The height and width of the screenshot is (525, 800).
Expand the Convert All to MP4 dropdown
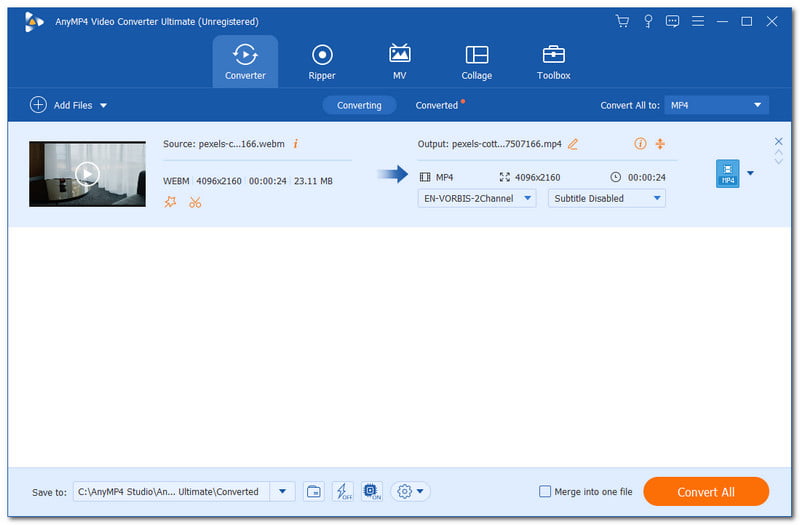(x=717, y=105)
